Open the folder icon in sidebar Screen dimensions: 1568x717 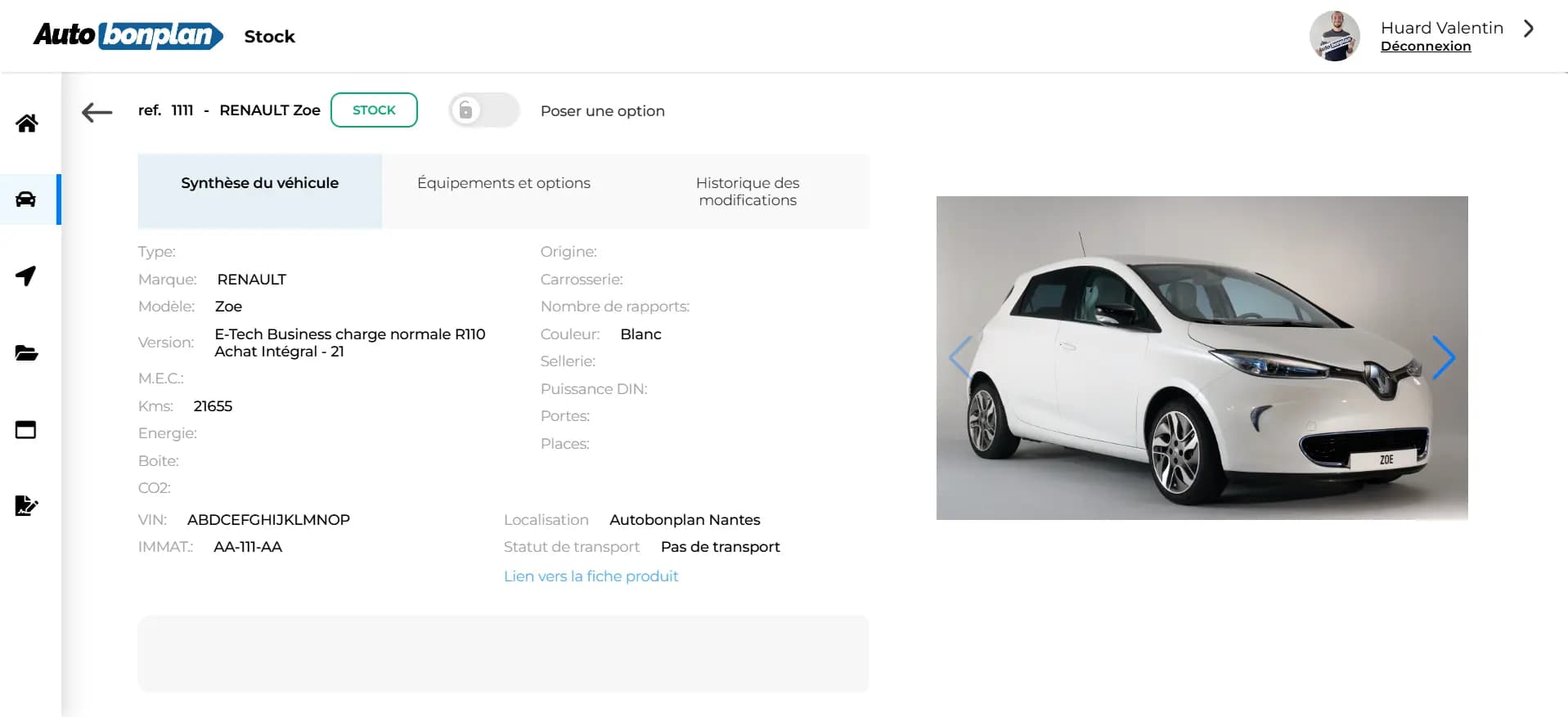tap(26, 353)
